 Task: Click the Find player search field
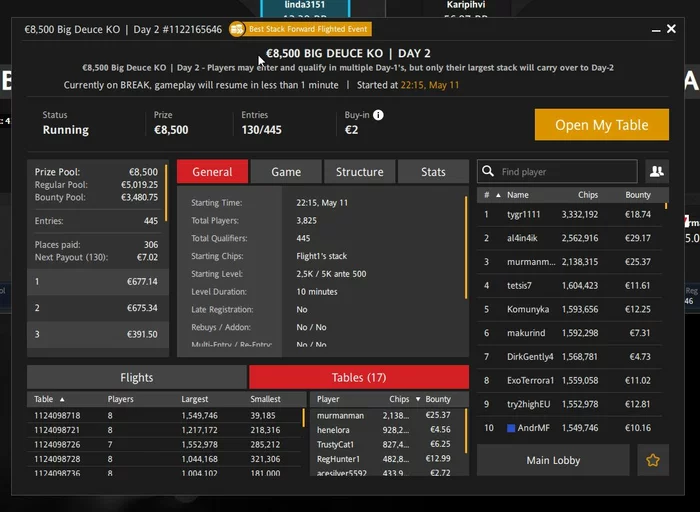[x=557, y=171]
